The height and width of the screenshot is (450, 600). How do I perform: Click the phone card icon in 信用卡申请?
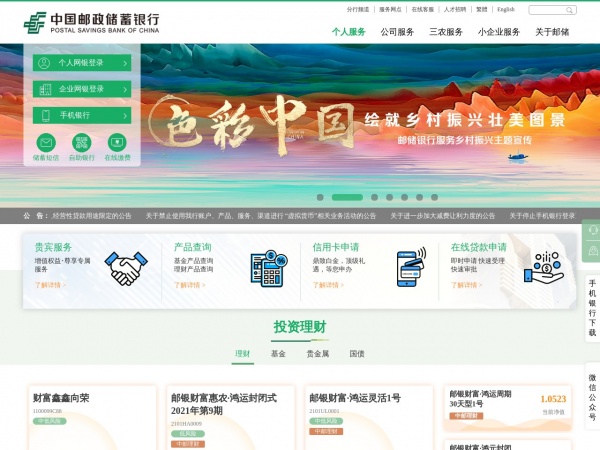(411, 267)
